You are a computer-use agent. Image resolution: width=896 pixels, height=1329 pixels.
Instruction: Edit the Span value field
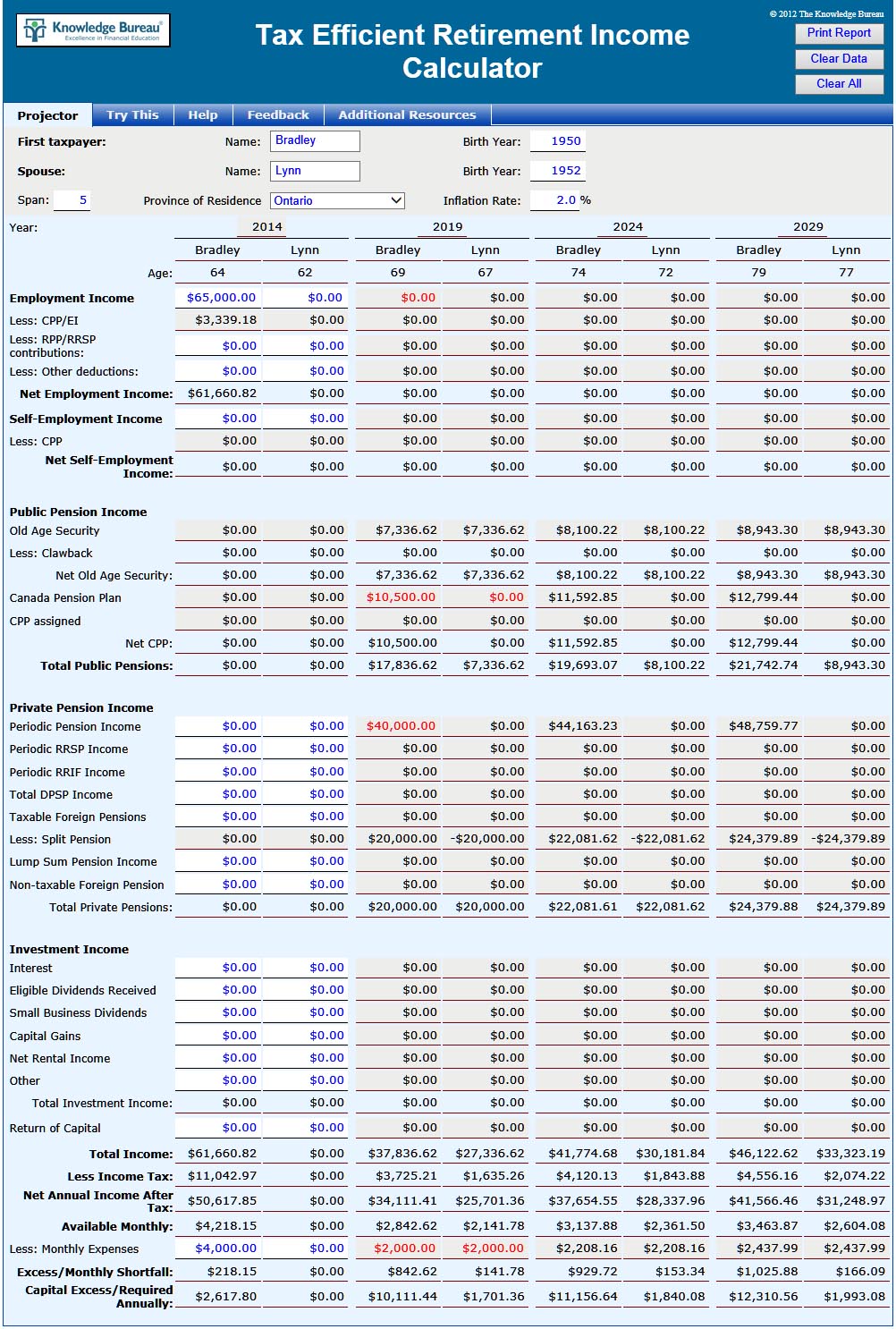pos(72,200)
